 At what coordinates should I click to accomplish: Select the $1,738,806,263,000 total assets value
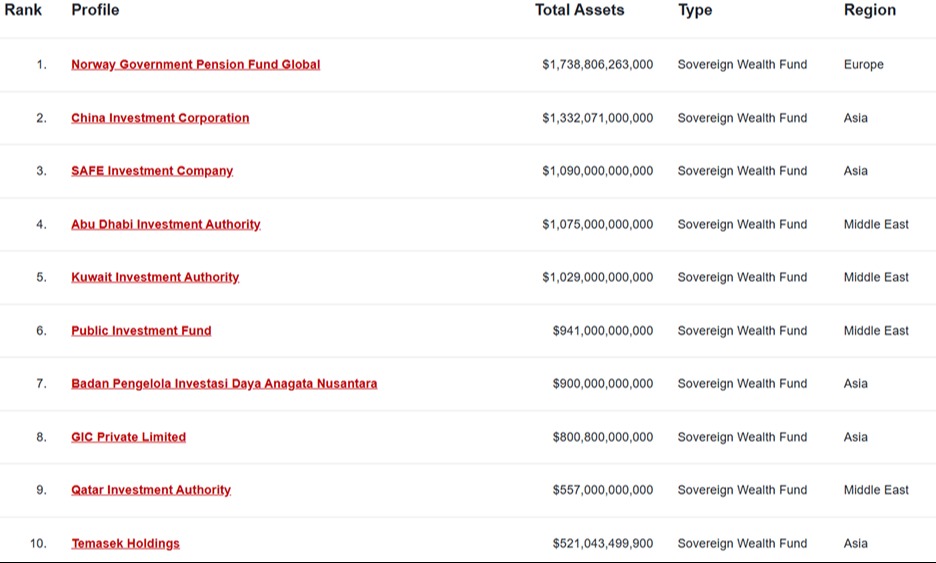point(598,64)
